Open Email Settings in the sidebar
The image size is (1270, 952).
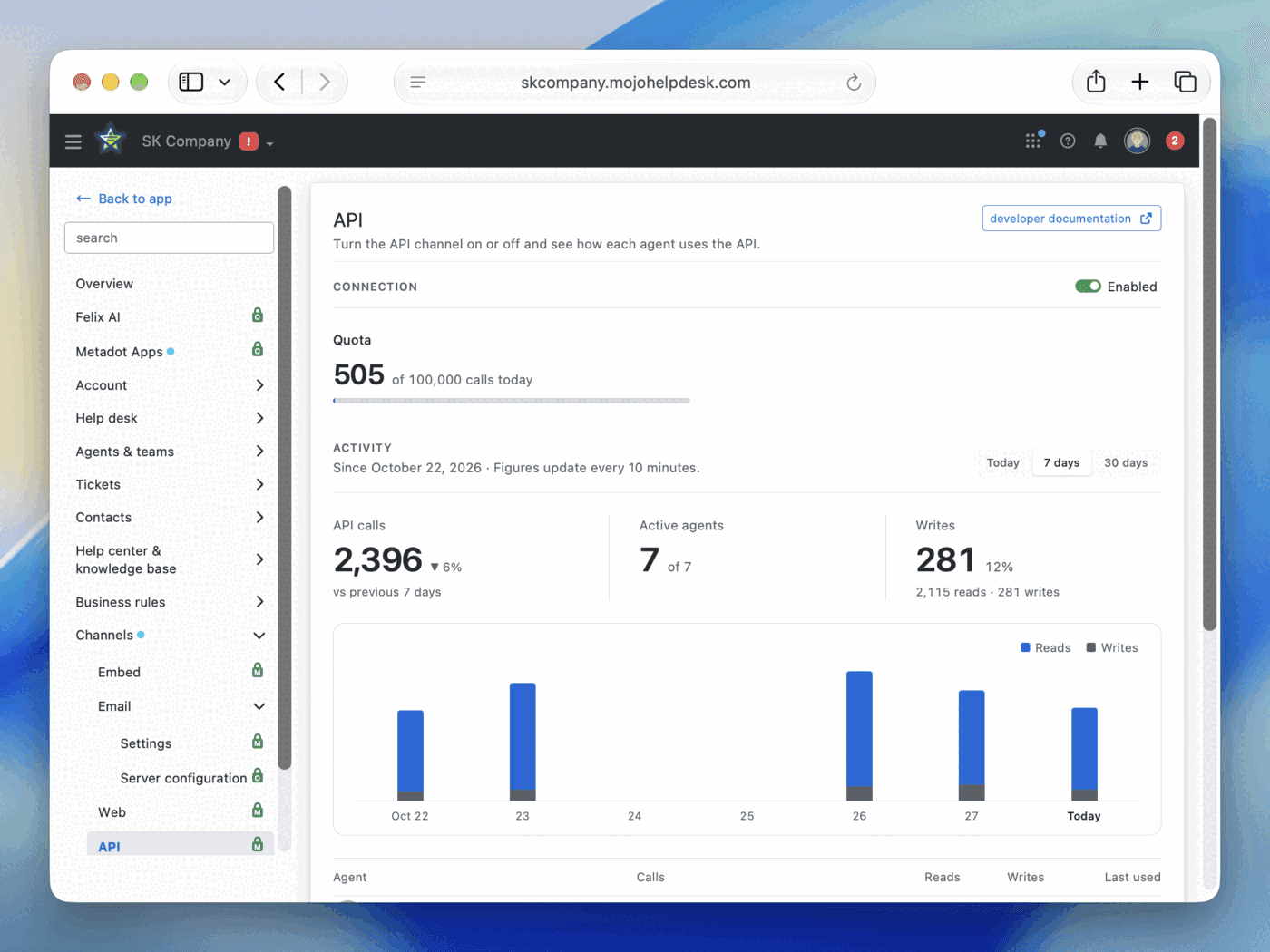click(146, 743)
